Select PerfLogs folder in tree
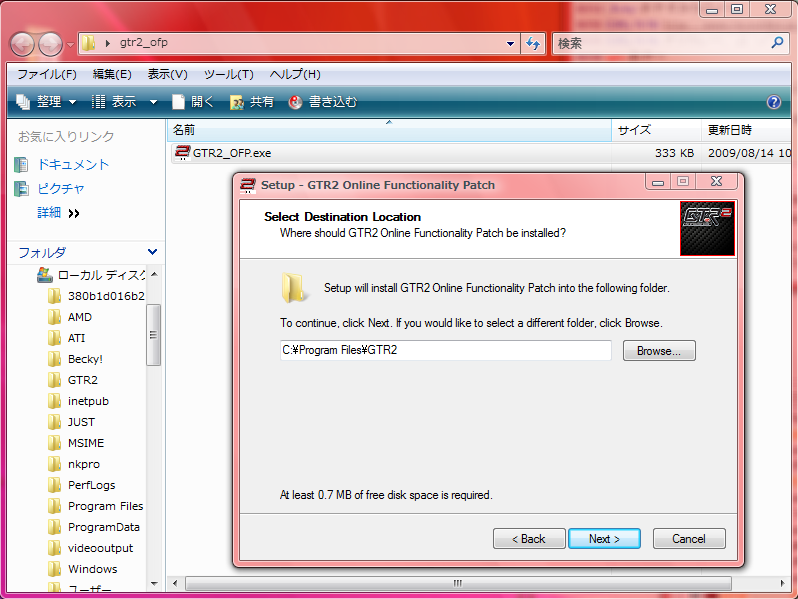The width and height of the screenshot is (798, 599). tap(92, 485)
